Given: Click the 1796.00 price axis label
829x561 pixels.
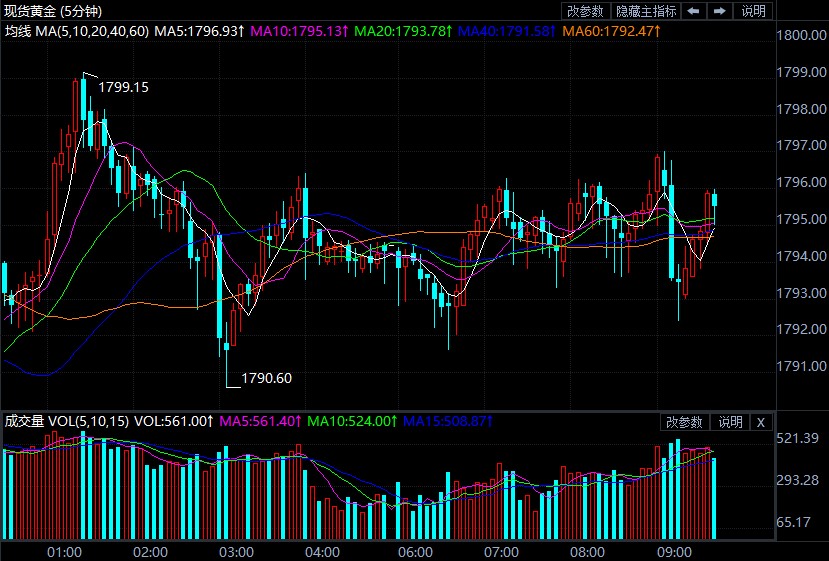Looking at the screenshot, I should (x=801, y=182).
